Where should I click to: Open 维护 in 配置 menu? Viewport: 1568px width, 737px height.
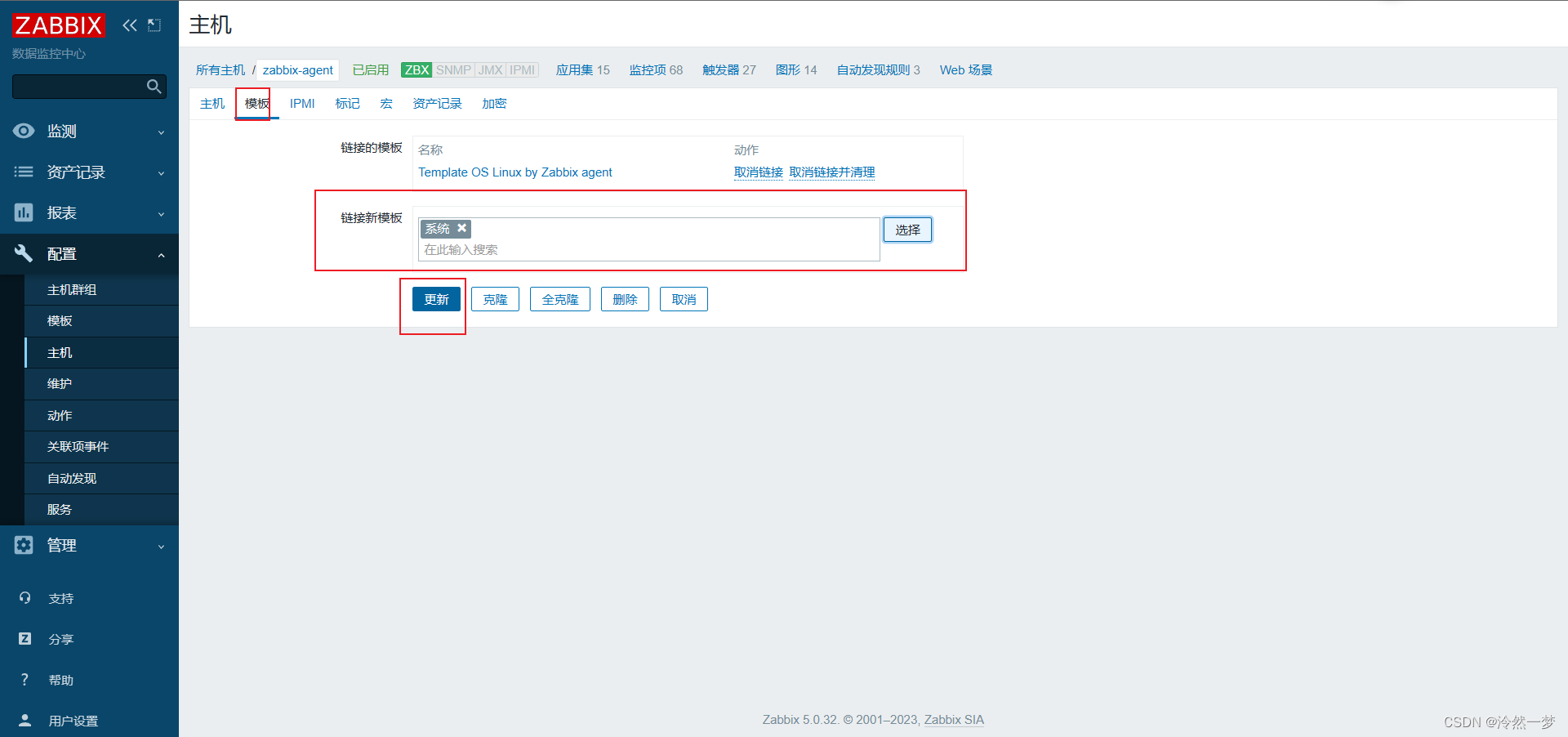click(102, 384)
